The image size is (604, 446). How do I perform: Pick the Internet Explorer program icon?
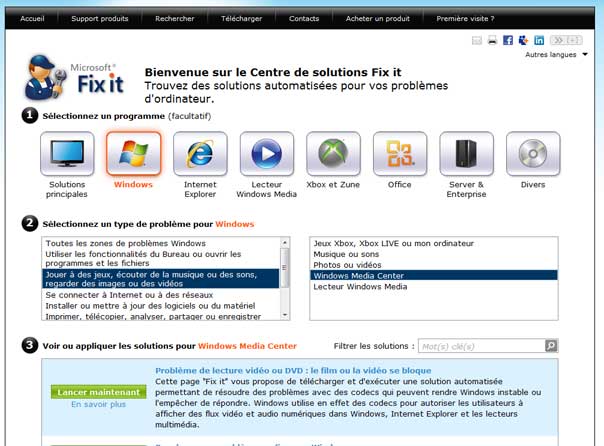pos(200,154)
